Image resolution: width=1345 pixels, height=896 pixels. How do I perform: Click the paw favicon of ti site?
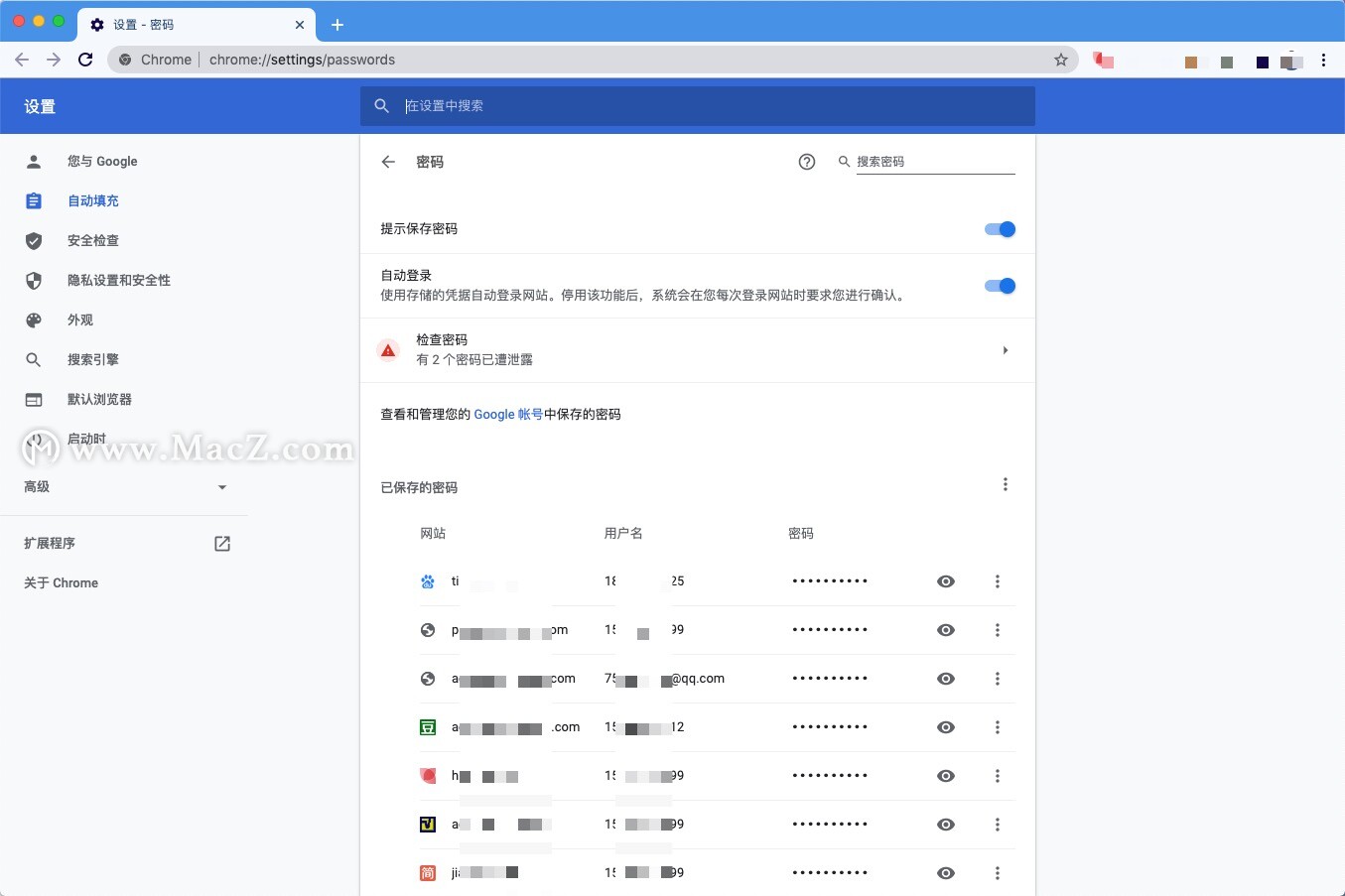tap(428, 581)
